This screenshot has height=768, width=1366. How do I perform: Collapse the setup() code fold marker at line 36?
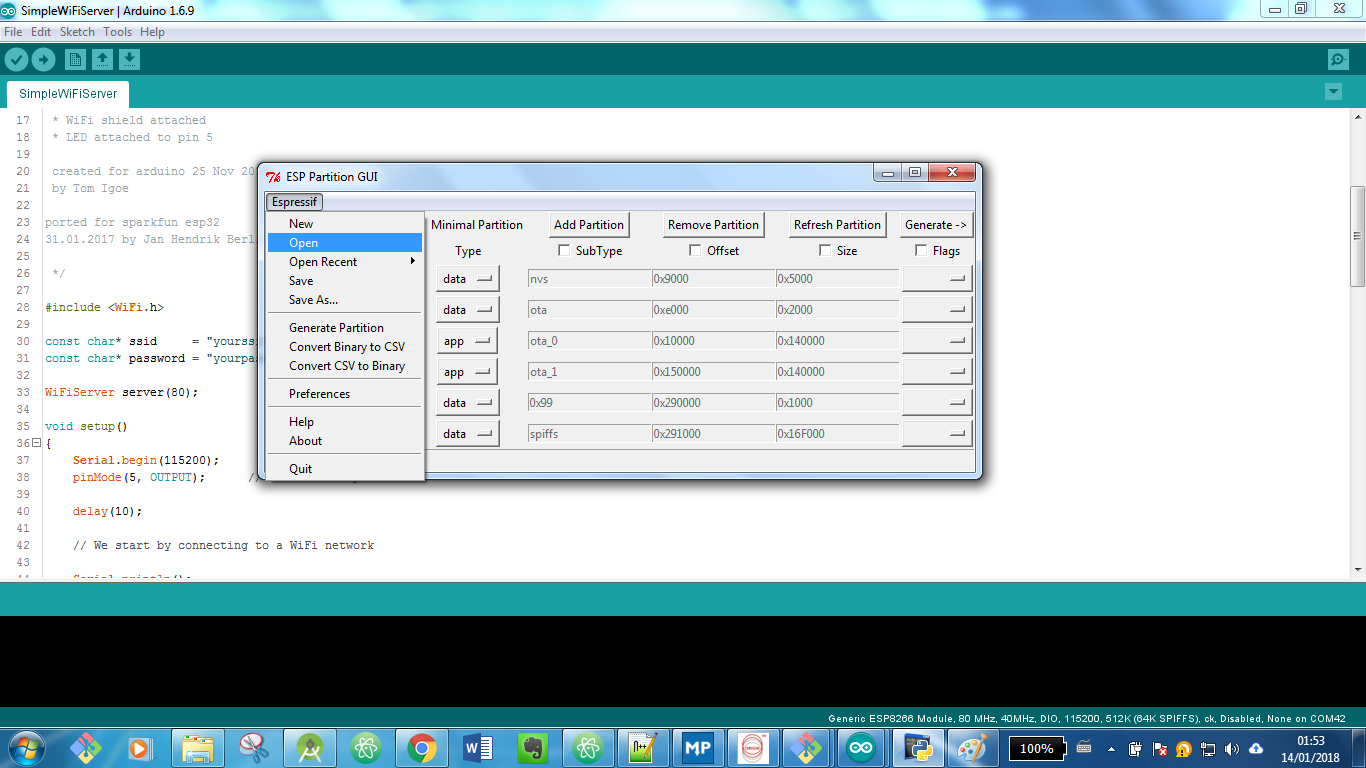pos(36,443)
